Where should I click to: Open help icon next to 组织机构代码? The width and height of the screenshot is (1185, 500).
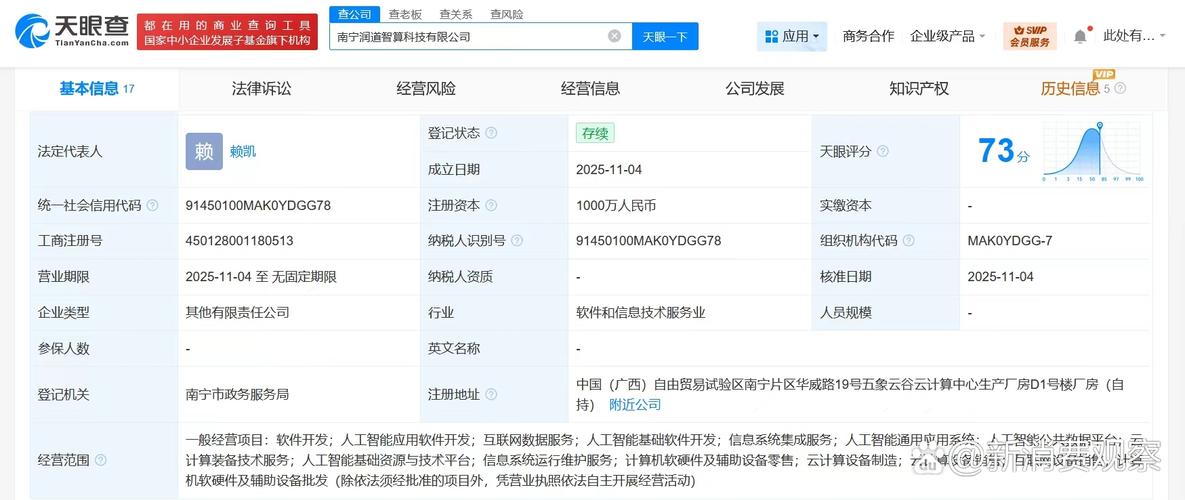coord(908,241)
